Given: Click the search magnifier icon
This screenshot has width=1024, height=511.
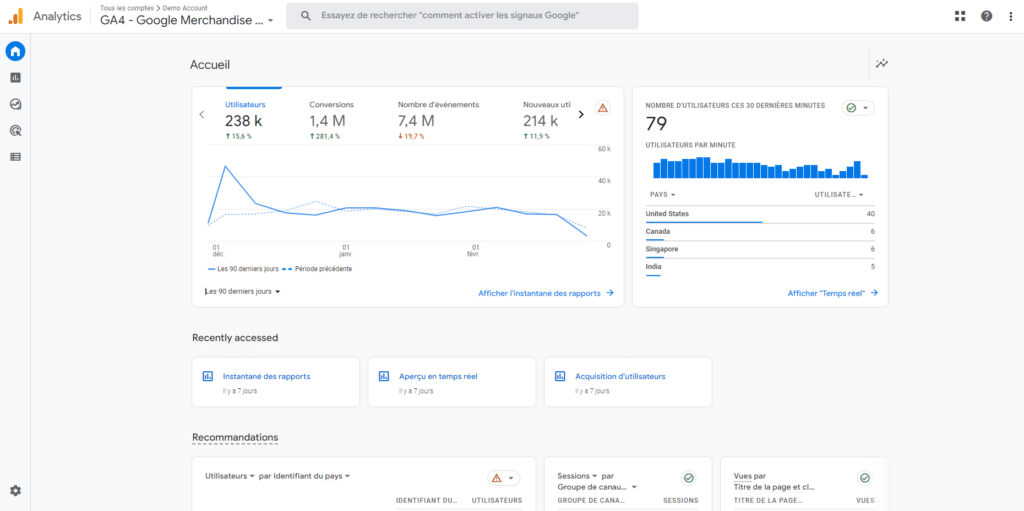Looking at the screenshot, I should tap(306, 16).
